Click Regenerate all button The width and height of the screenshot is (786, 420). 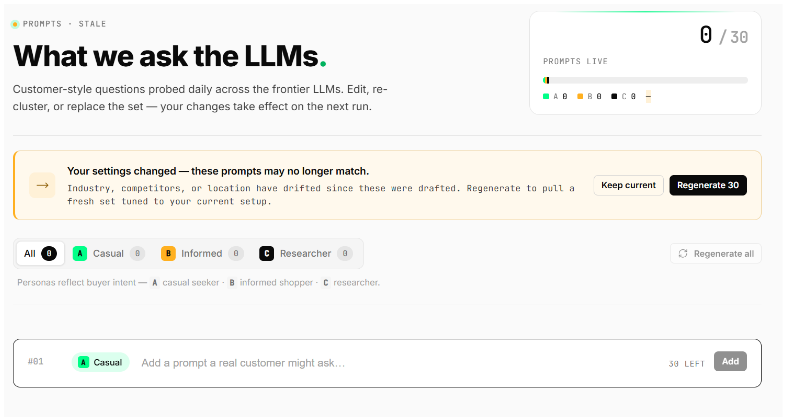coord(716,254)
